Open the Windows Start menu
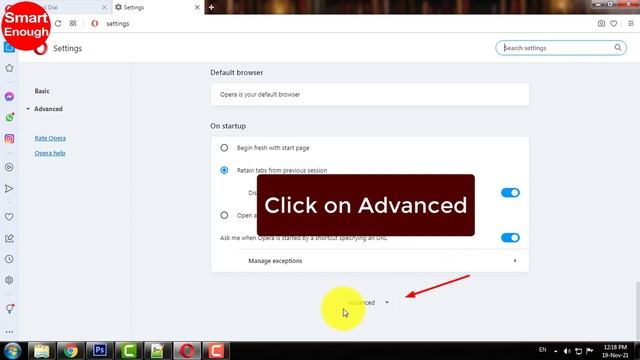The width and height of the screenshot is (640, 360). [x=12, y=351]
